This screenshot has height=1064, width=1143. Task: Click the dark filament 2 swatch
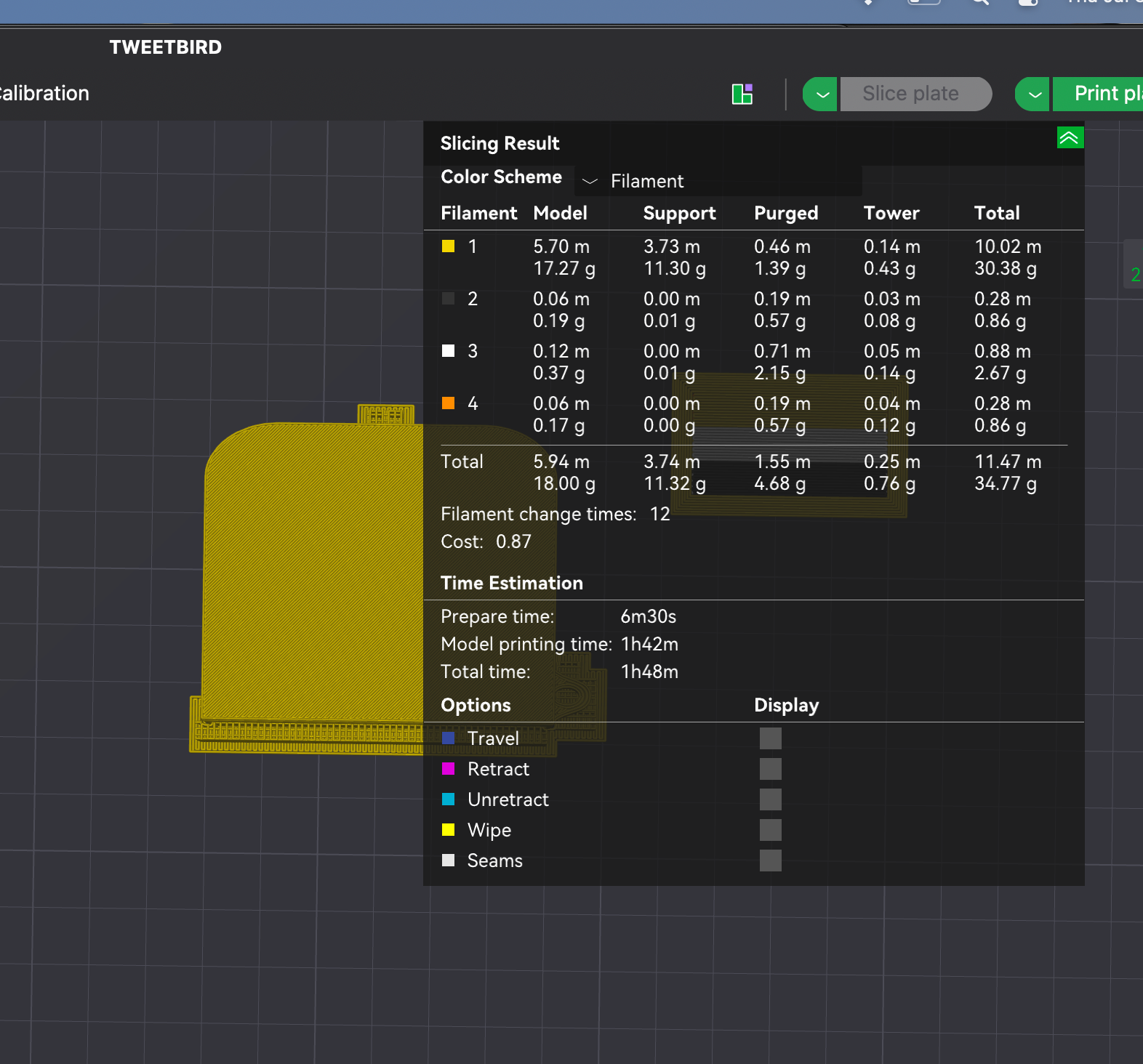pos(449,299)
